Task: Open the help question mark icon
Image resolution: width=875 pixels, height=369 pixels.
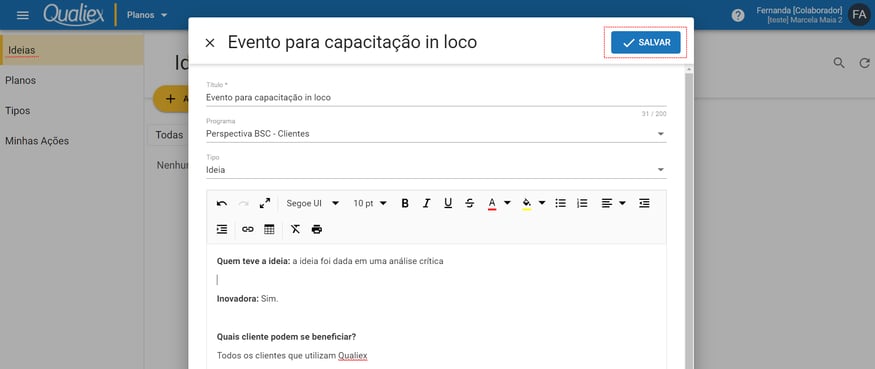Action: (738, 16)
